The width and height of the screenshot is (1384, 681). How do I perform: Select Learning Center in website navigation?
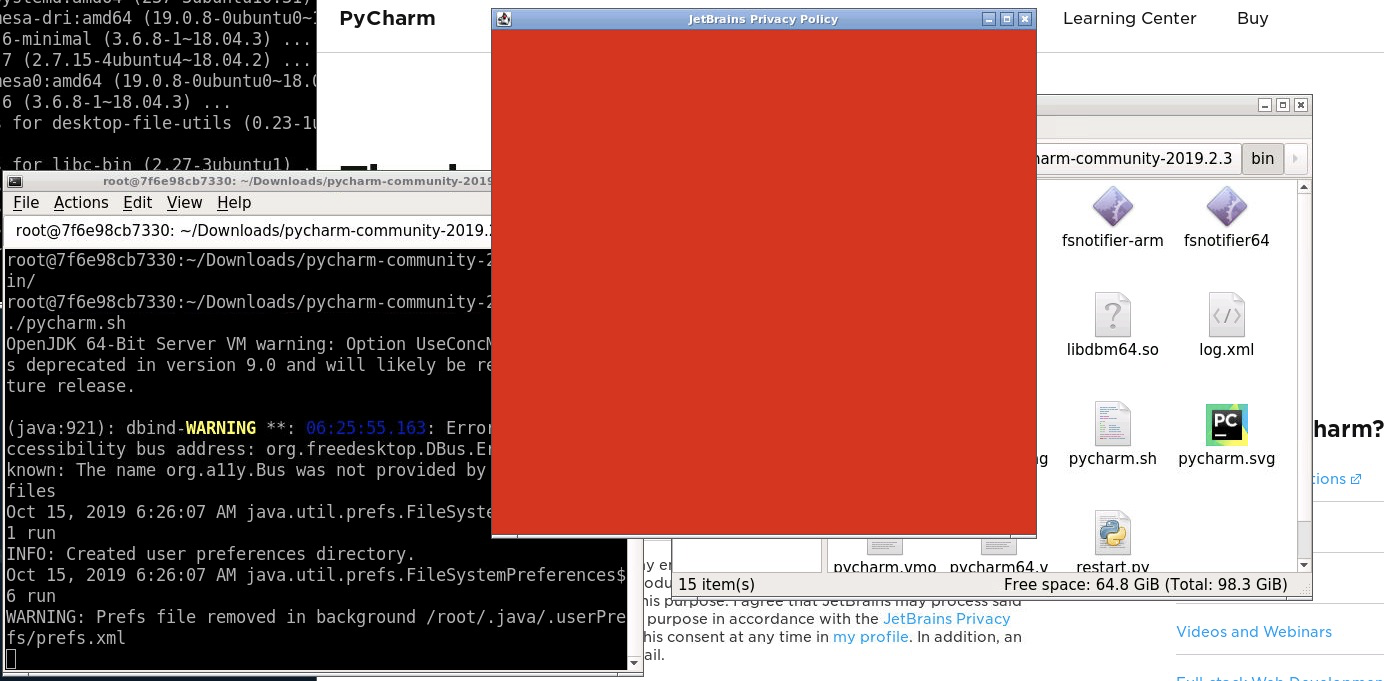point(1129,18)
